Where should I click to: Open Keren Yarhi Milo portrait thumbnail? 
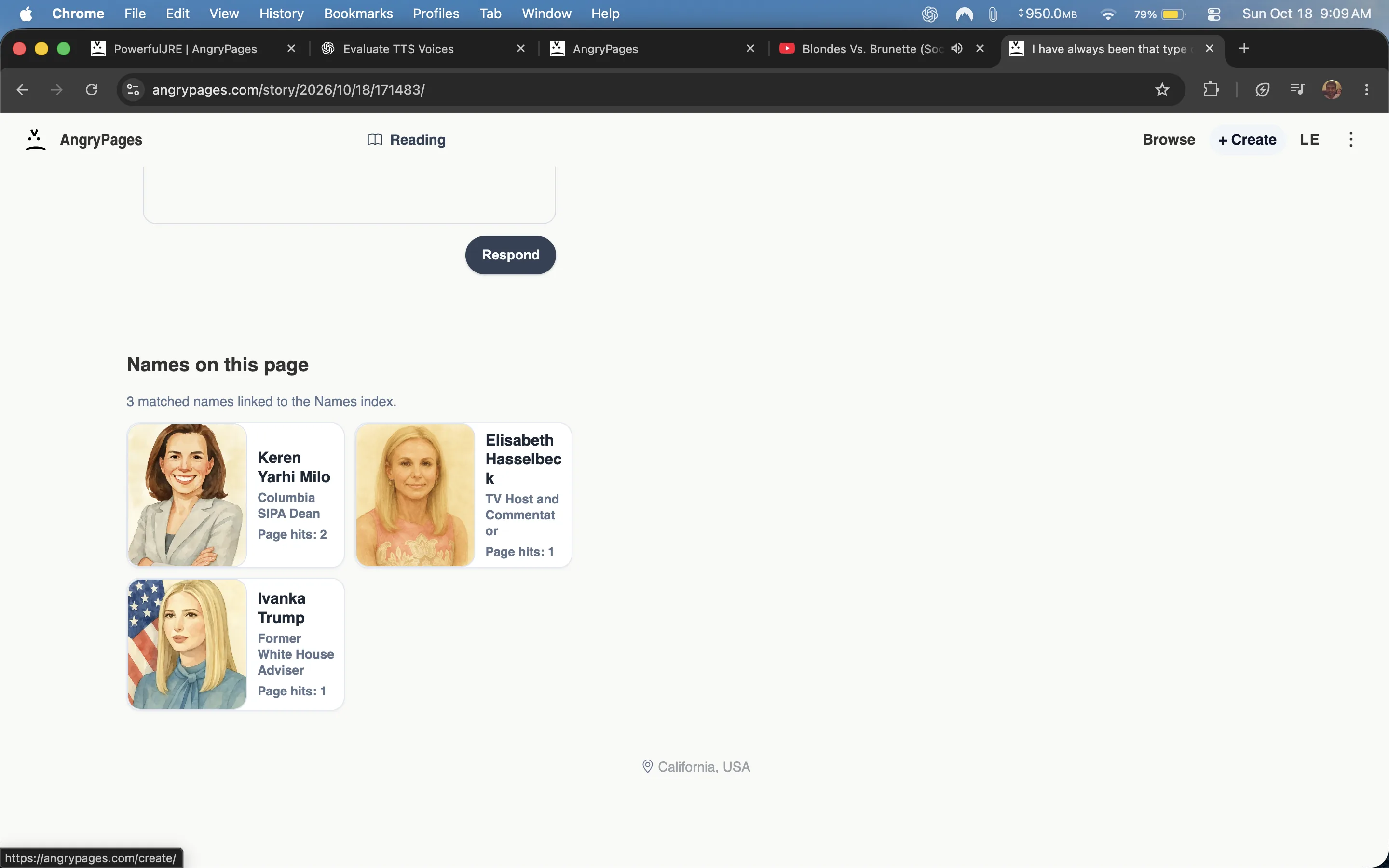[x=187, y=495]
